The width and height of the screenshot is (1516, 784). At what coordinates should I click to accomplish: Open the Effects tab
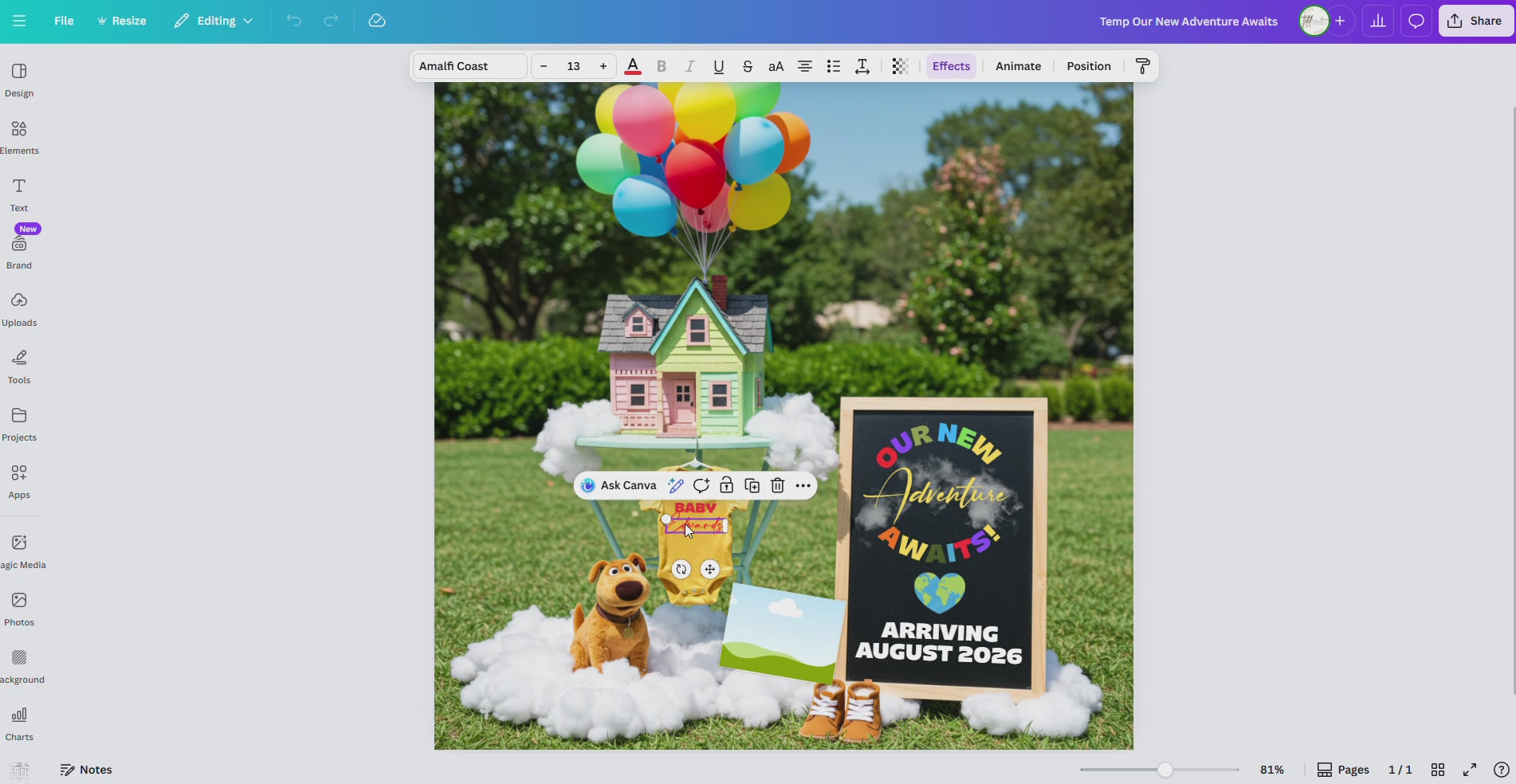click(951, 66)
